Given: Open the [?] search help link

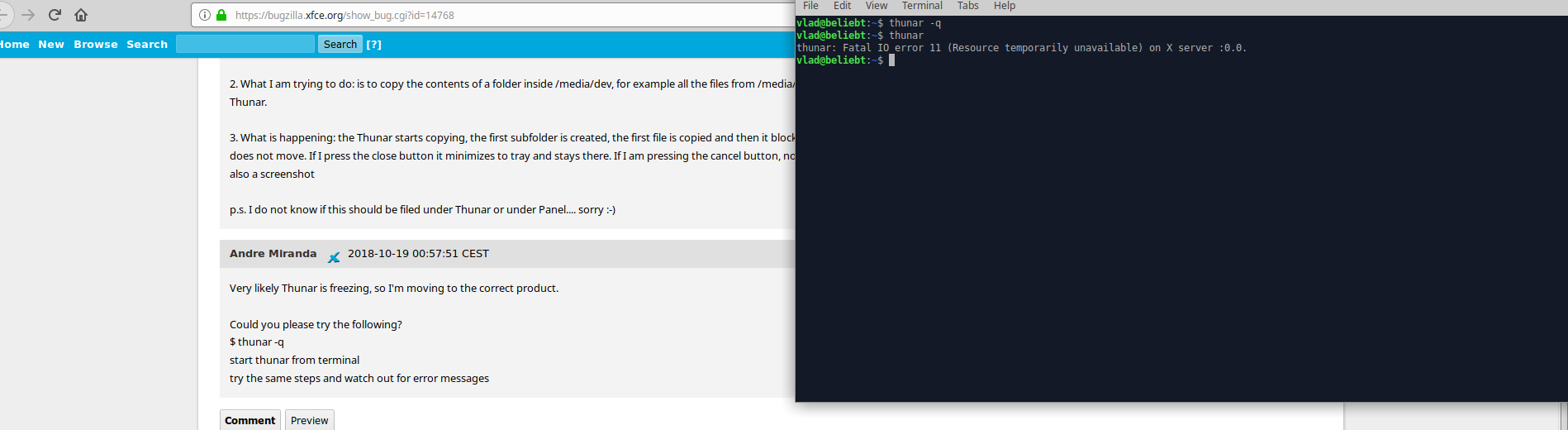Looking at the screenshot, I should 374,45.
